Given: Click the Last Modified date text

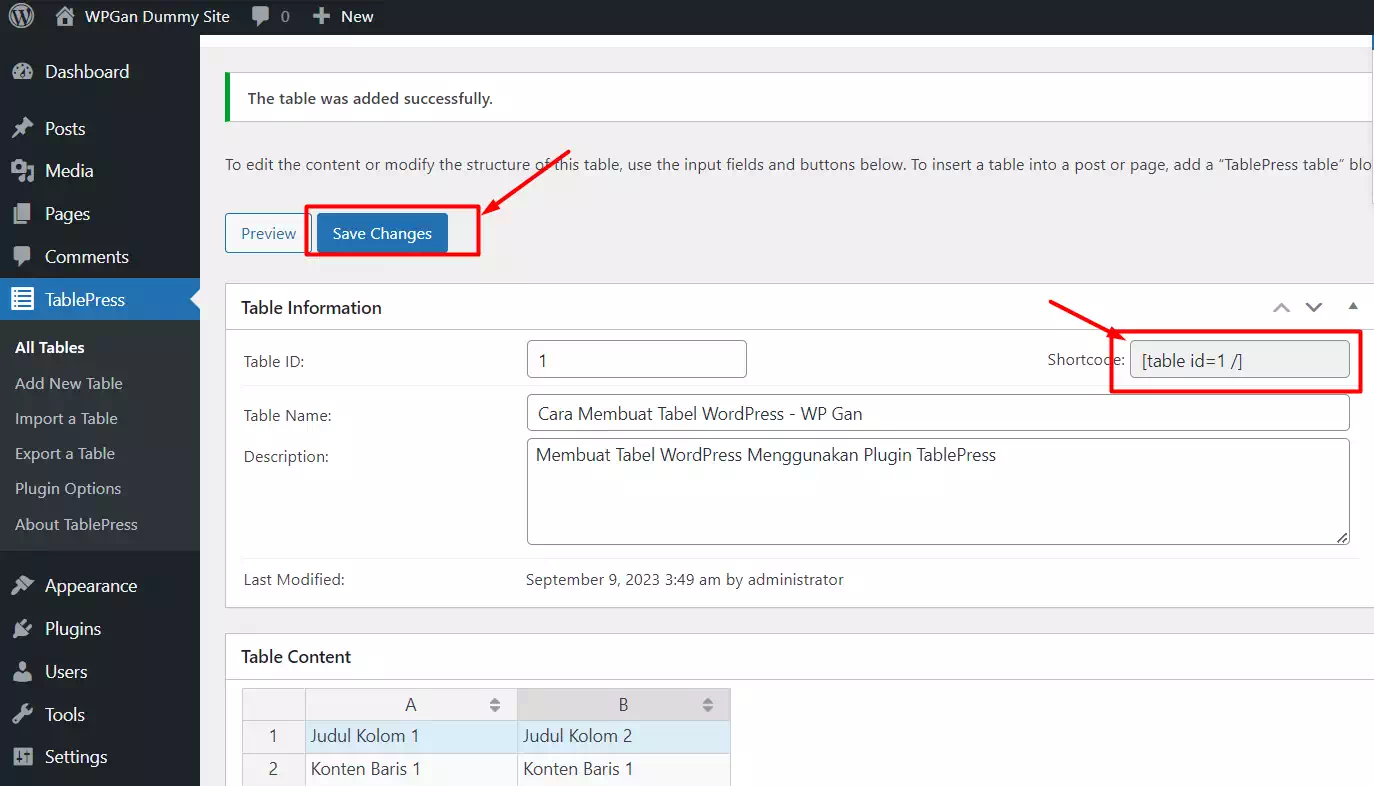Looking at the screenshot, I should tap(684, 579).
